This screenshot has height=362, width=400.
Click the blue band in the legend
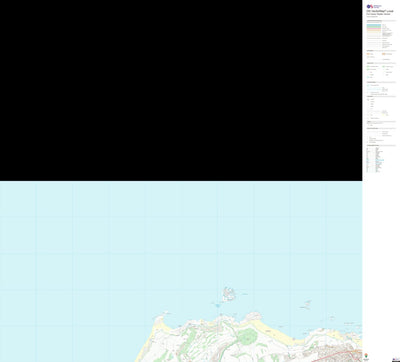click(374, 25)
